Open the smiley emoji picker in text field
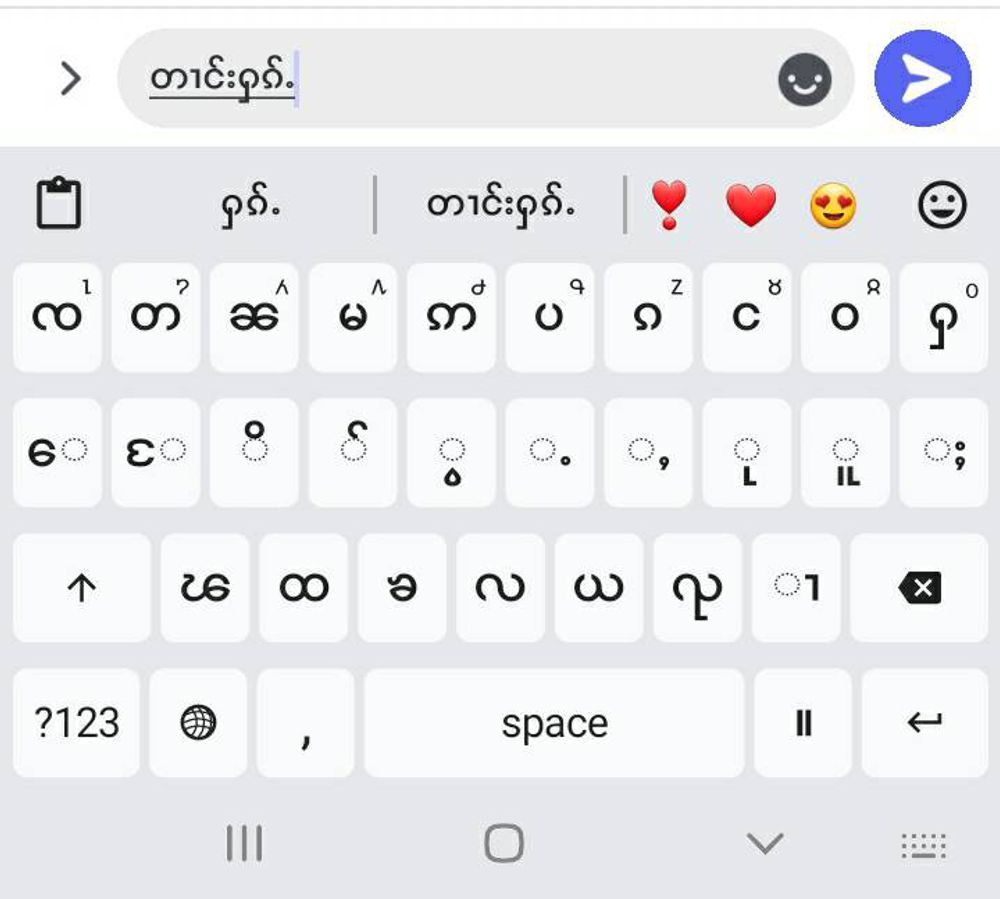Screen dimensions: 1000x899 (x=804, y=79)
